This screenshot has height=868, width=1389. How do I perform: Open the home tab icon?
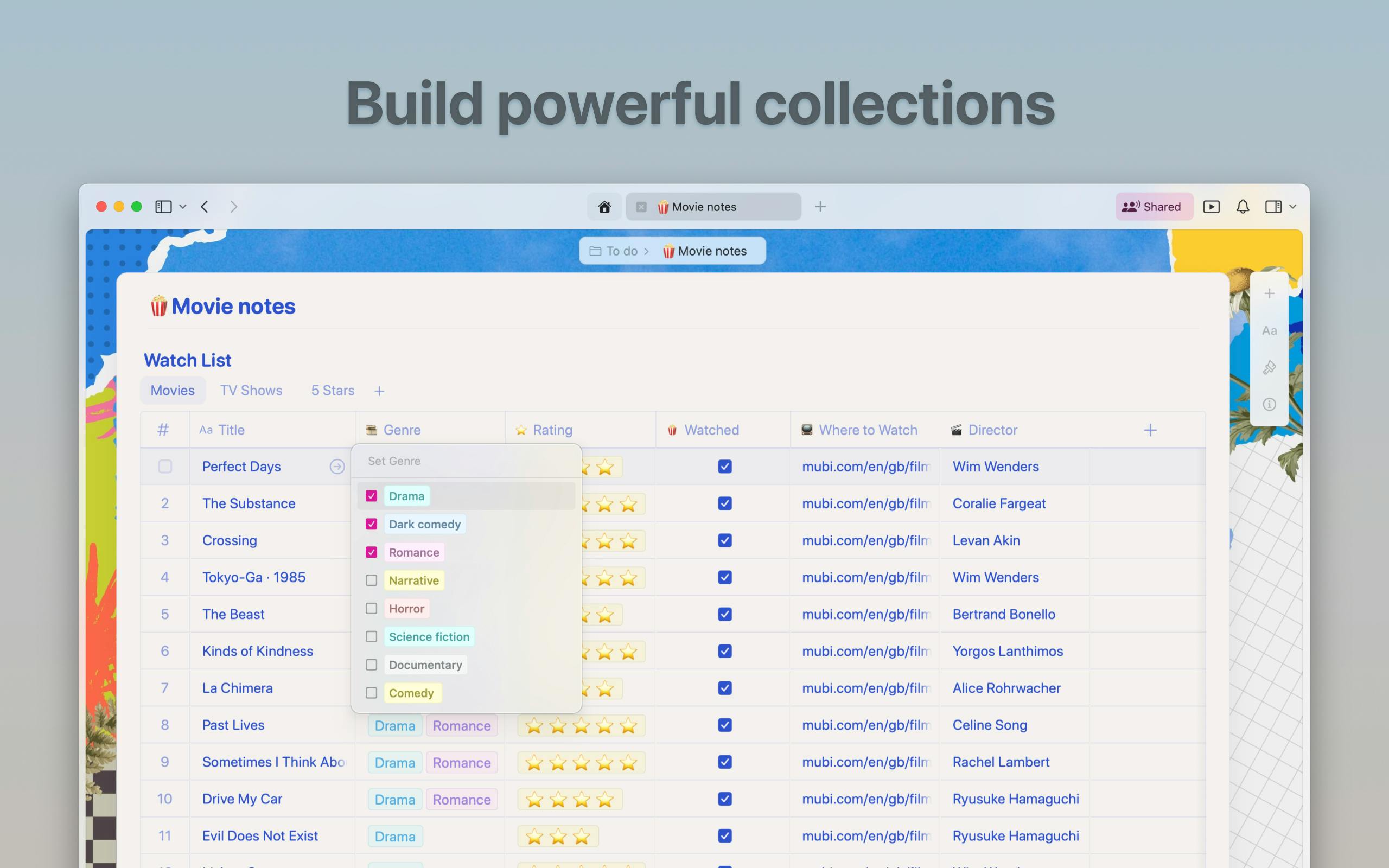tap(604, 207)
